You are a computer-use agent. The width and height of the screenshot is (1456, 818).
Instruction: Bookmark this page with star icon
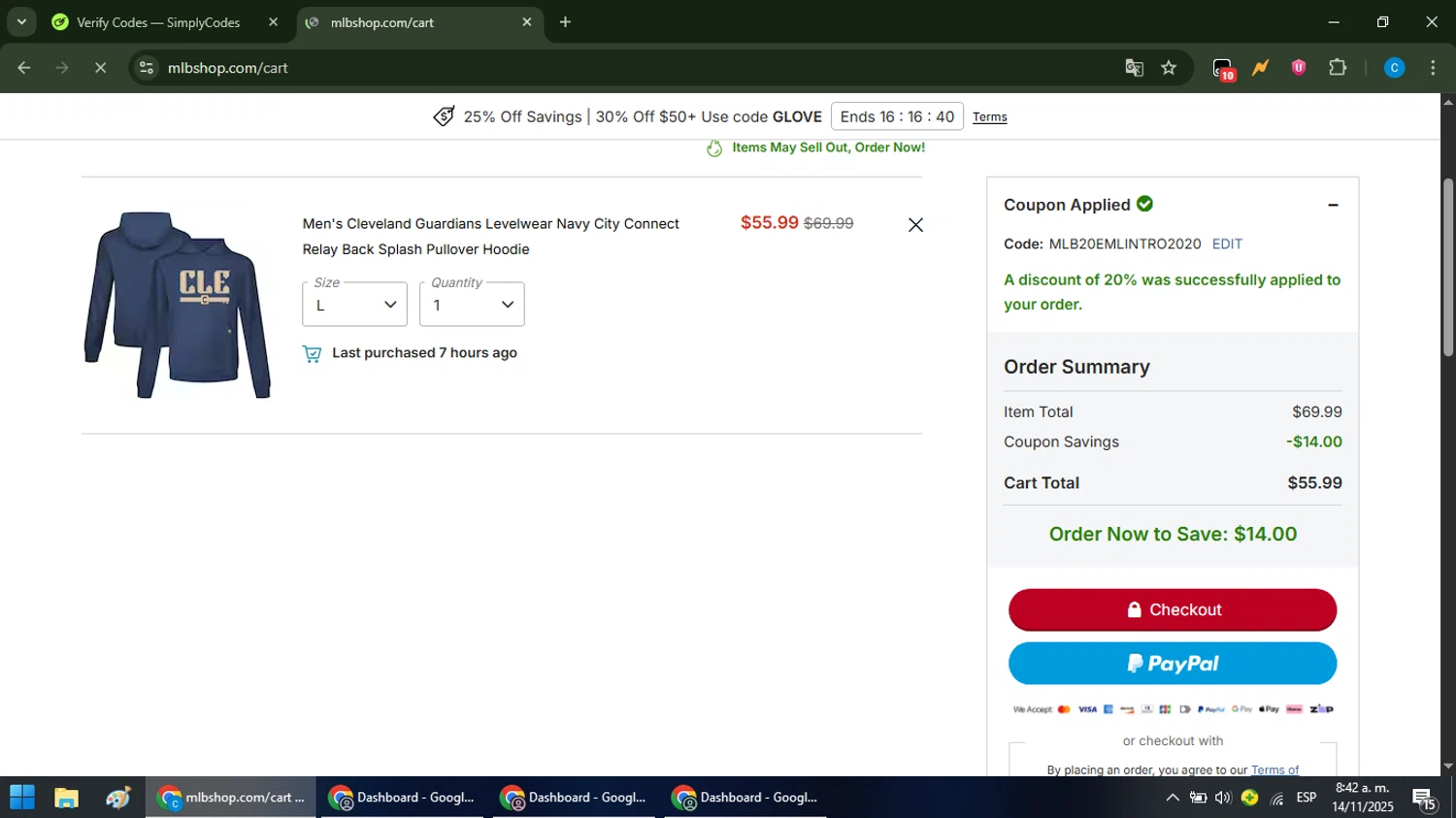(x=1169, y=68)
